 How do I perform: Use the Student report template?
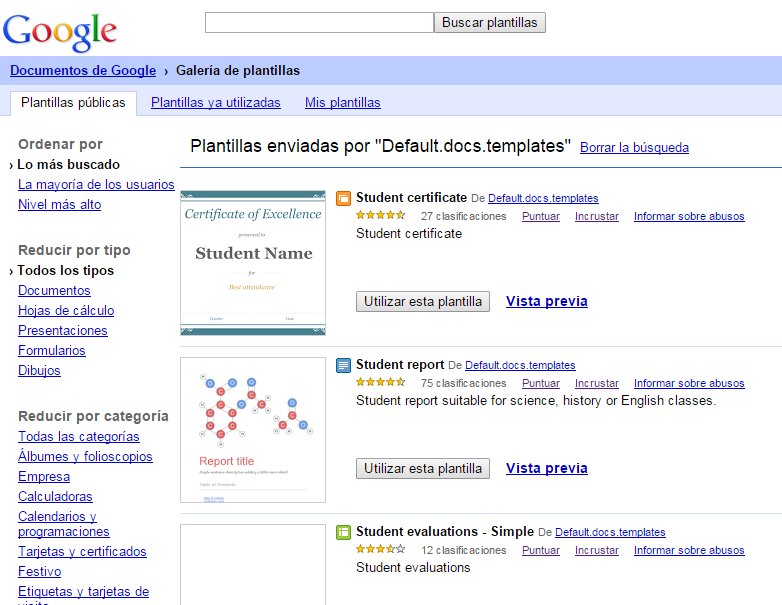[x=423, y=468]
